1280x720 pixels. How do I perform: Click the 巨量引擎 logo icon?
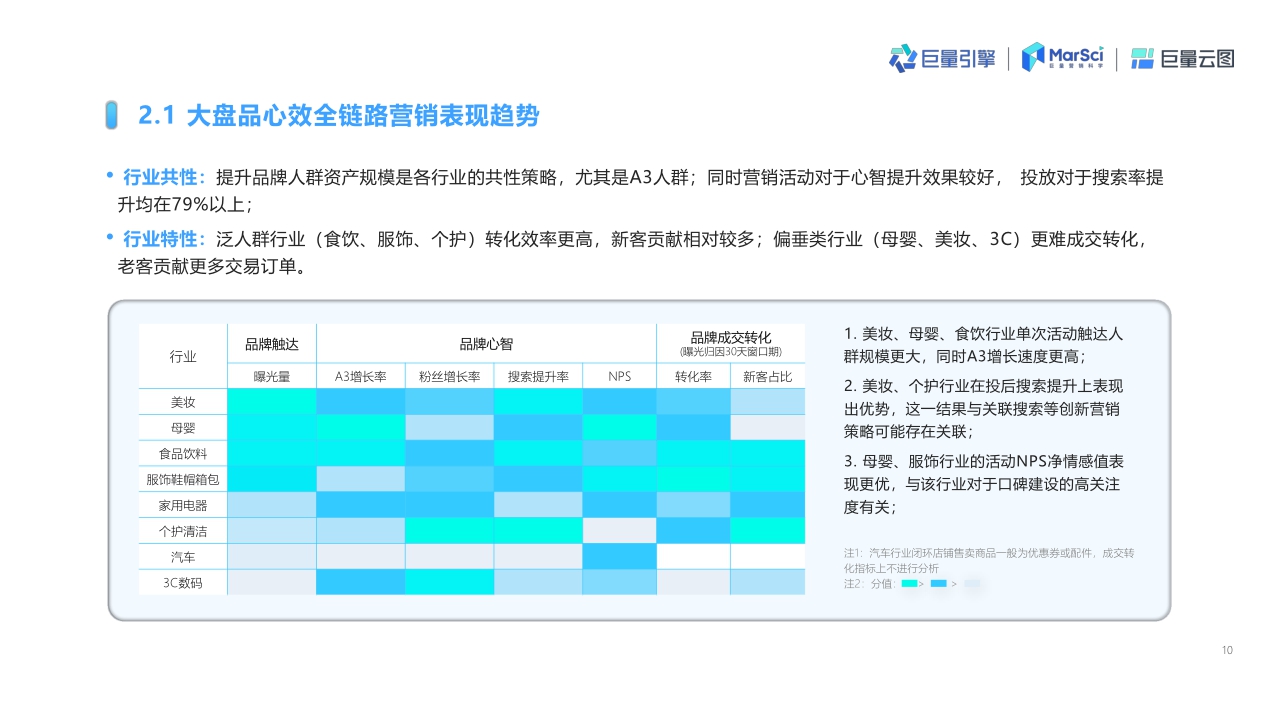point(904,58)
